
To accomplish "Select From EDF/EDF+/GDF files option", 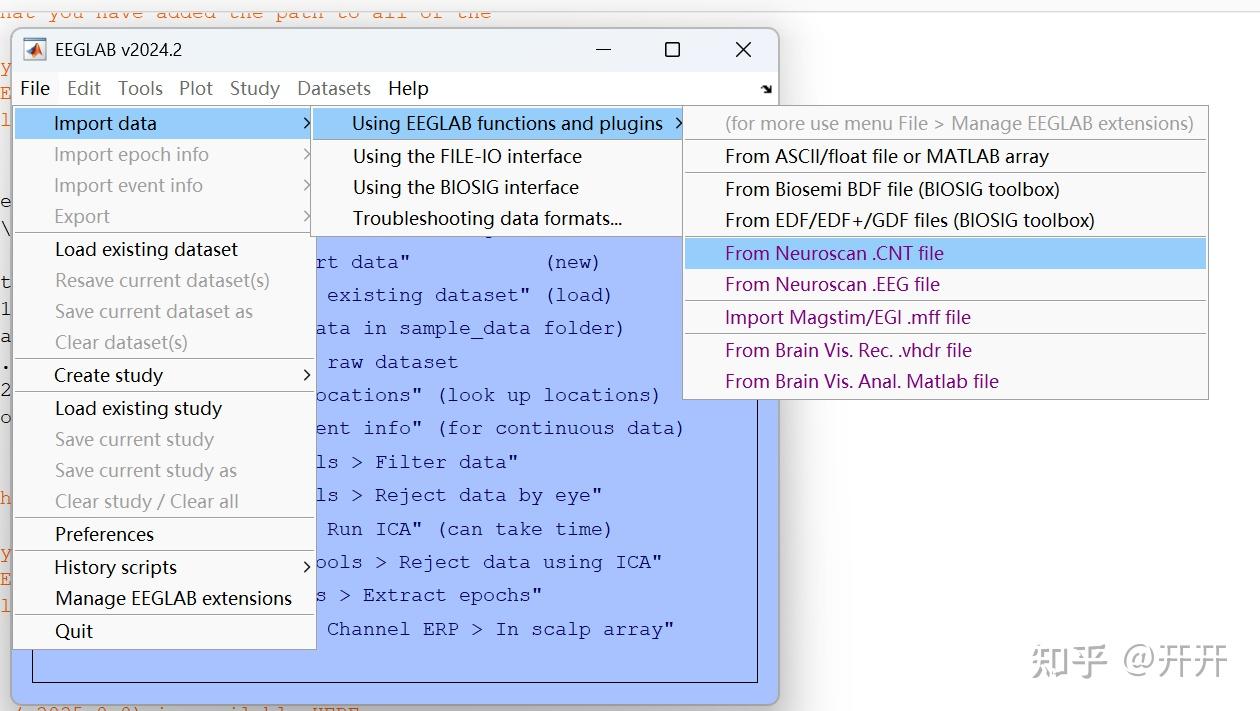I will point(946,220).
